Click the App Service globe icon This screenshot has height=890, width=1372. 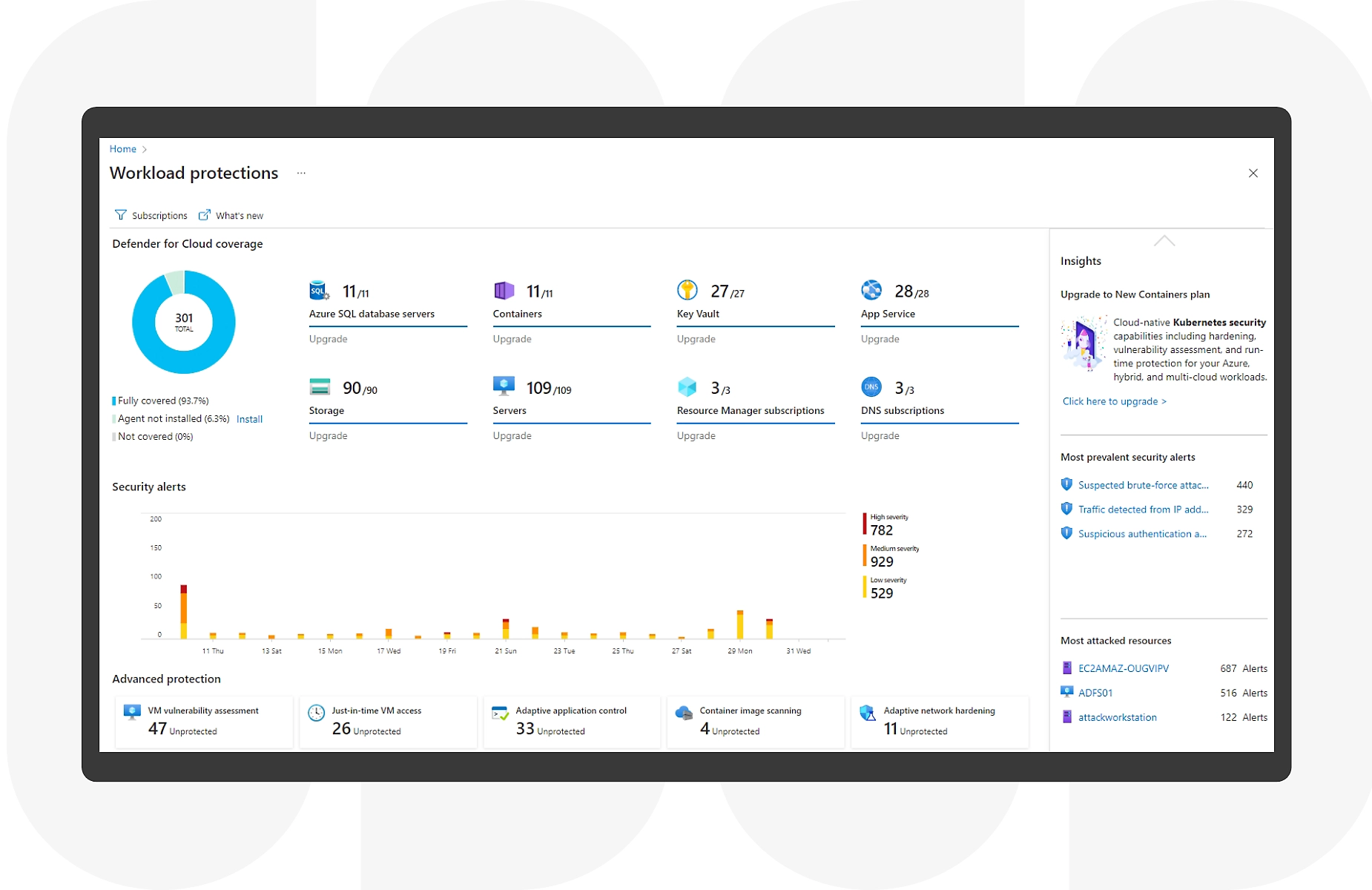pos(871,290)
